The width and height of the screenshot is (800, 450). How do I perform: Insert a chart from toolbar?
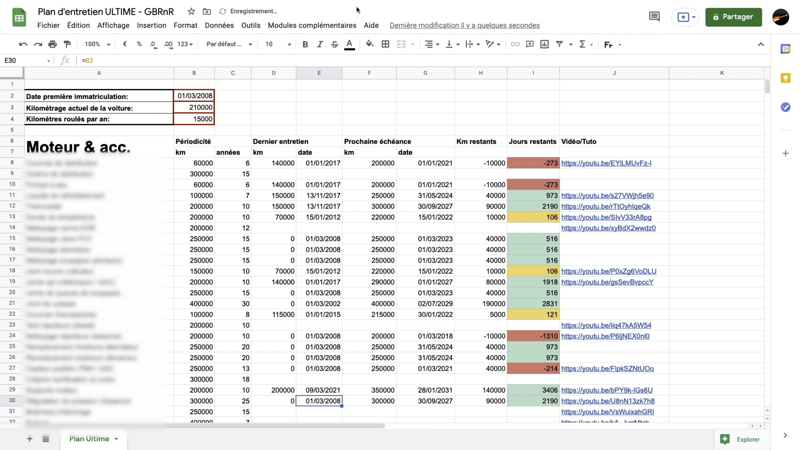544,44
